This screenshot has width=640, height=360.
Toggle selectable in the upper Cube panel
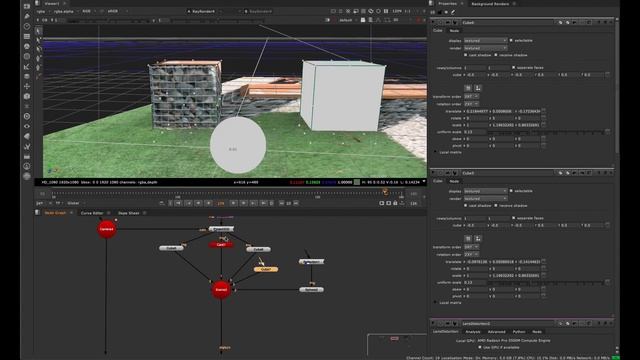coord(511,40)
